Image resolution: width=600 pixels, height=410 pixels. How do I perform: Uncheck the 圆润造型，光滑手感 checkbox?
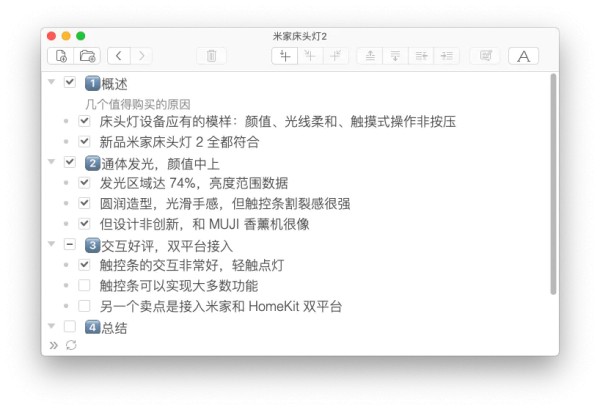pos(84,203)
